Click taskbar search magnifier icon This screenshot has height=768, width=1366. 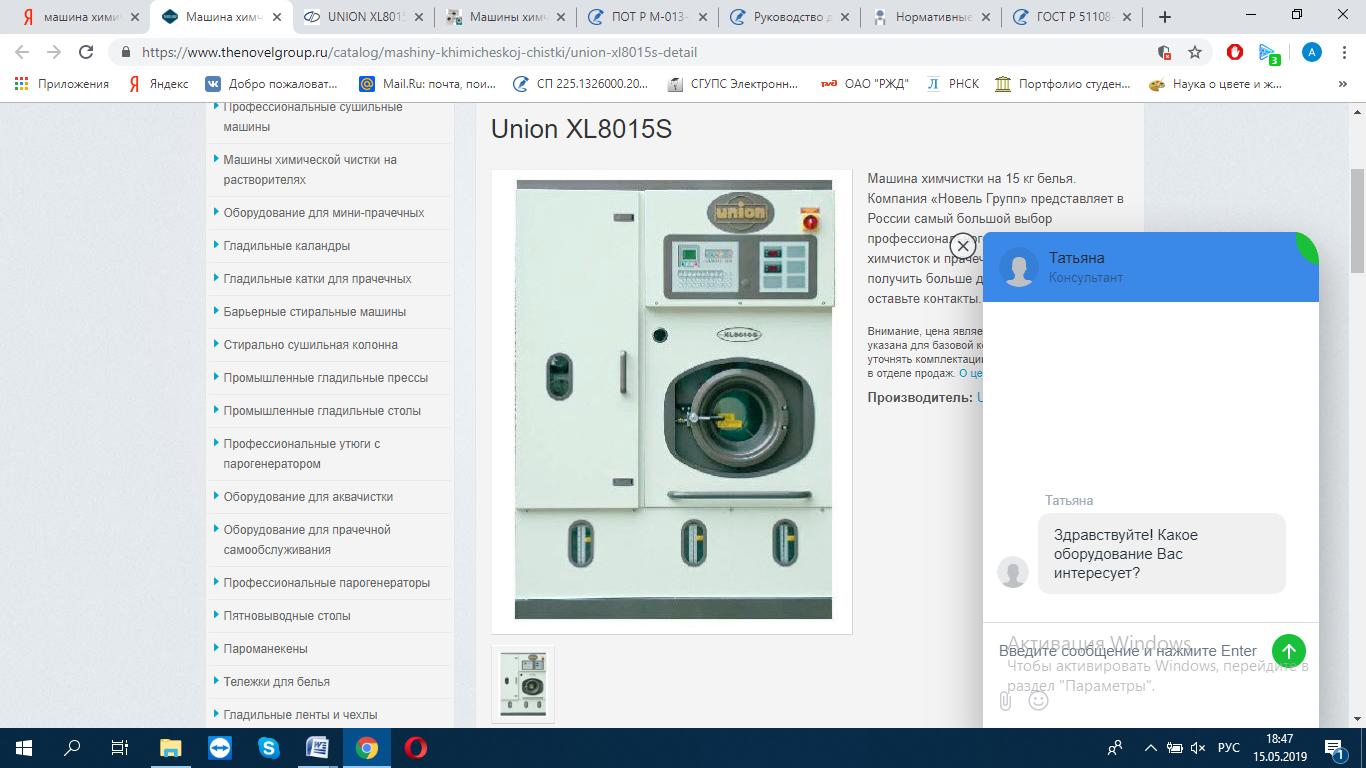pos(72,748)
